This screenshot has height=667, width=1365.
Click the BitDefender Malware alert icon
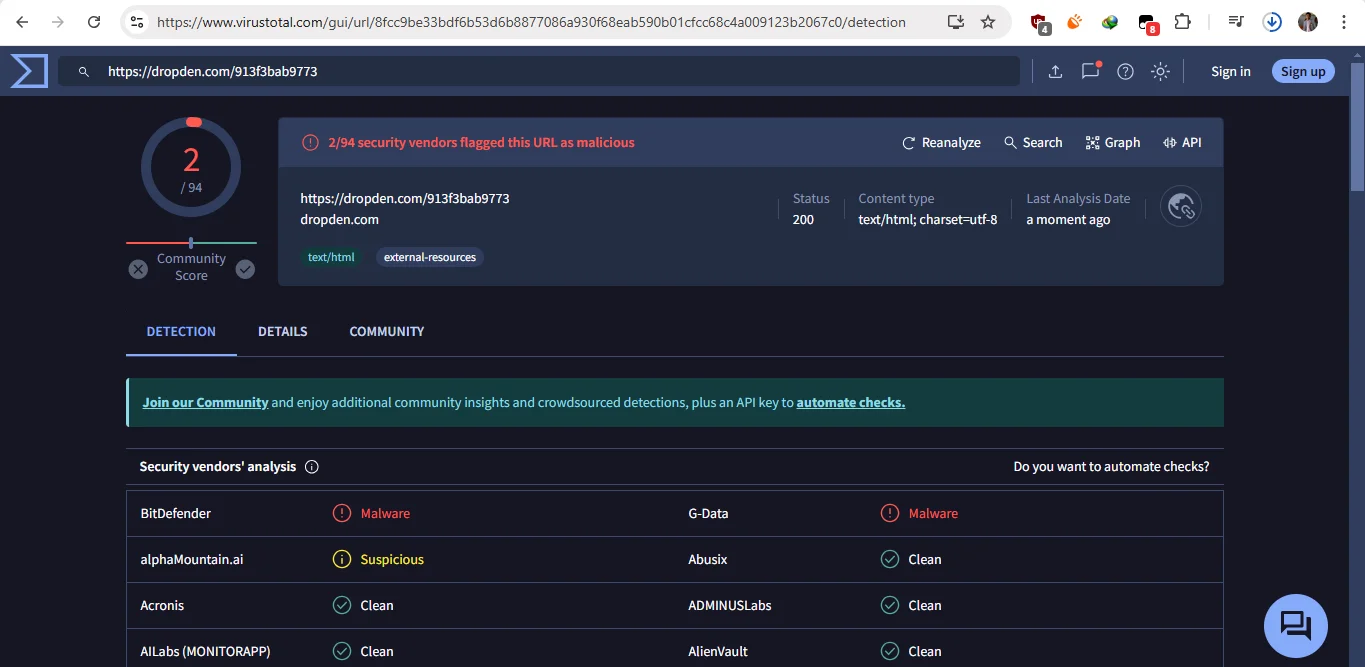342,514
